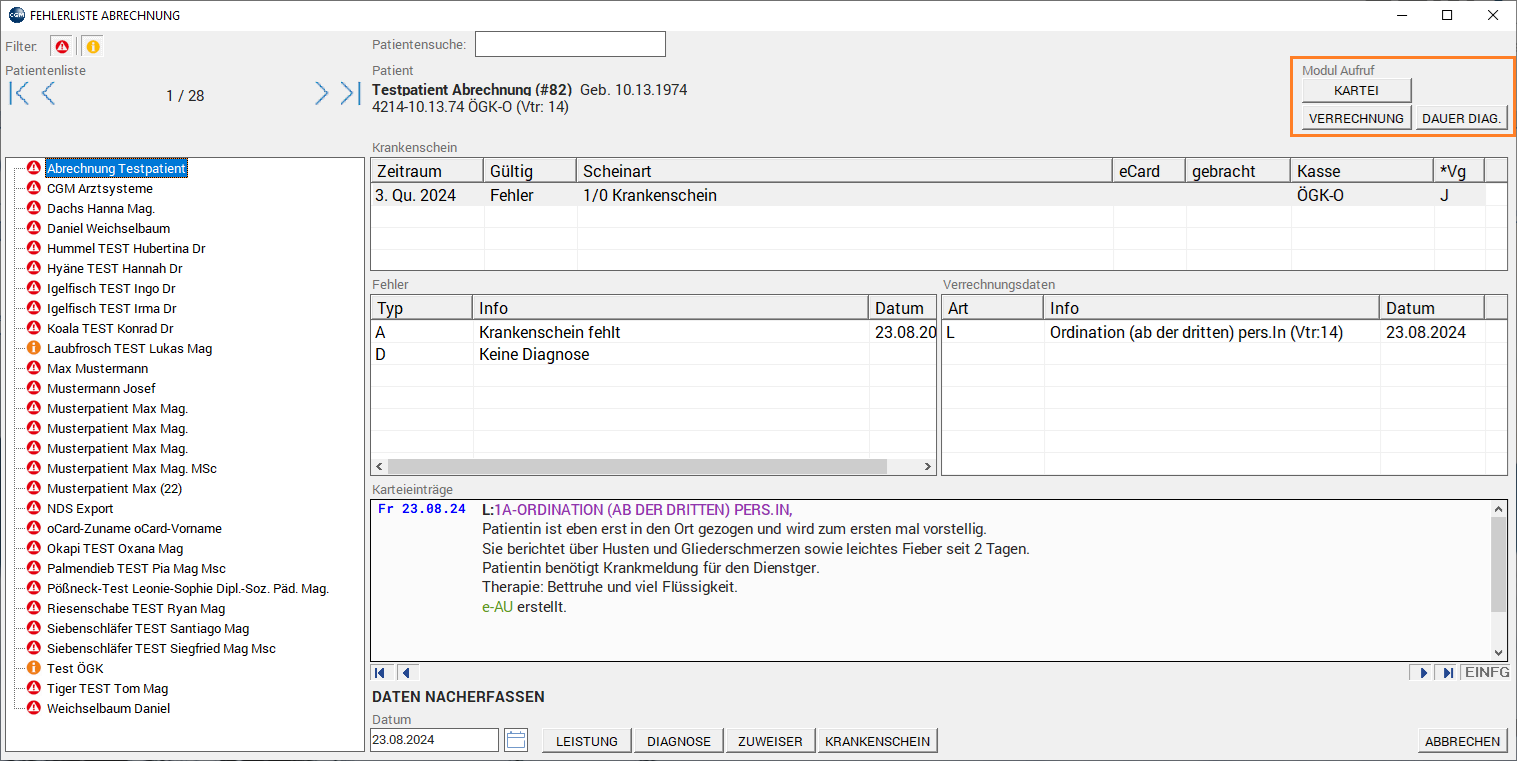
Task: Open the calendar date picker icon
Action: 516,740
